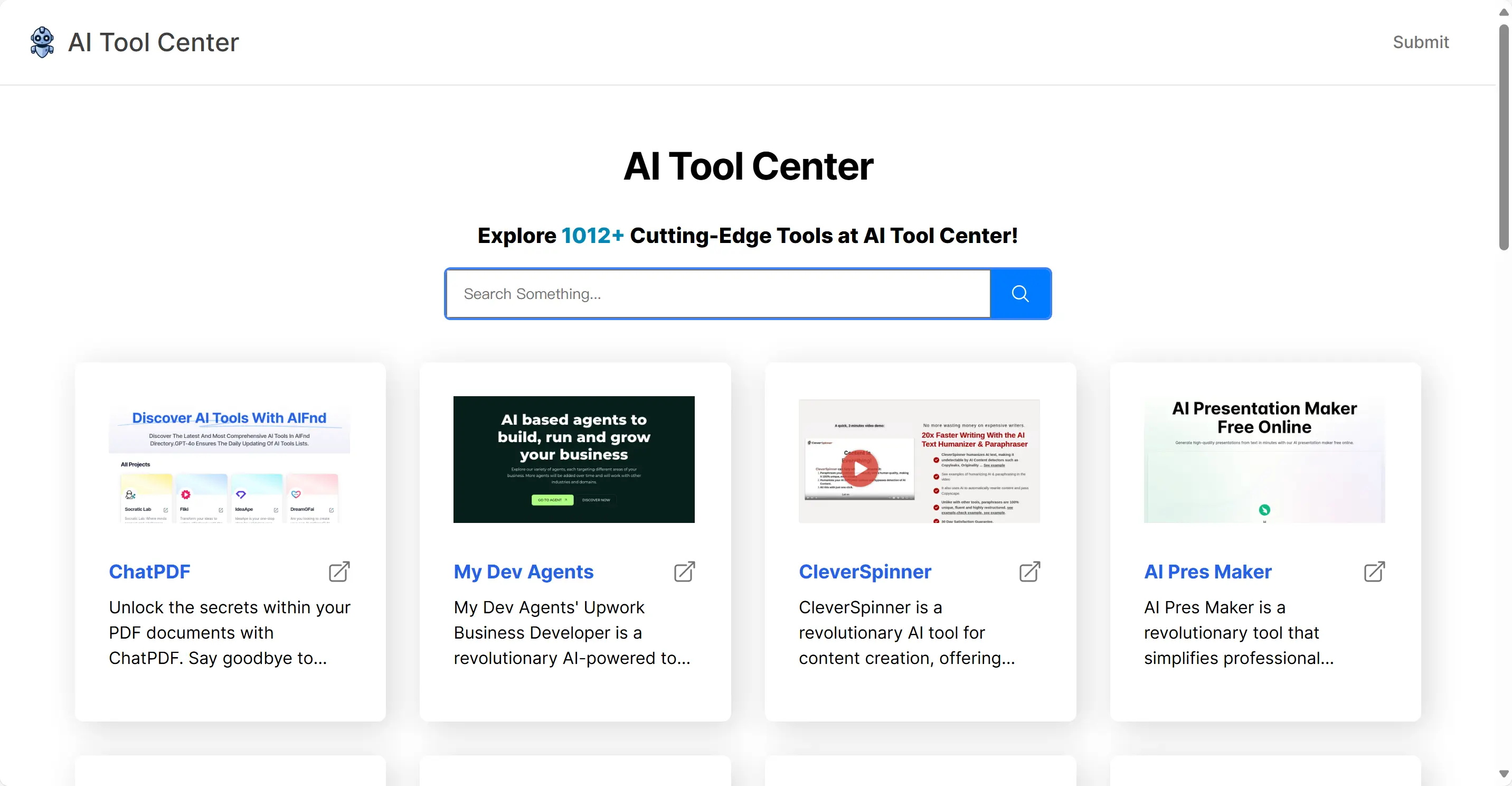1512x786 pixels.
Task: Click the 1012+ tools count text
Action: [x=593, y=236]
